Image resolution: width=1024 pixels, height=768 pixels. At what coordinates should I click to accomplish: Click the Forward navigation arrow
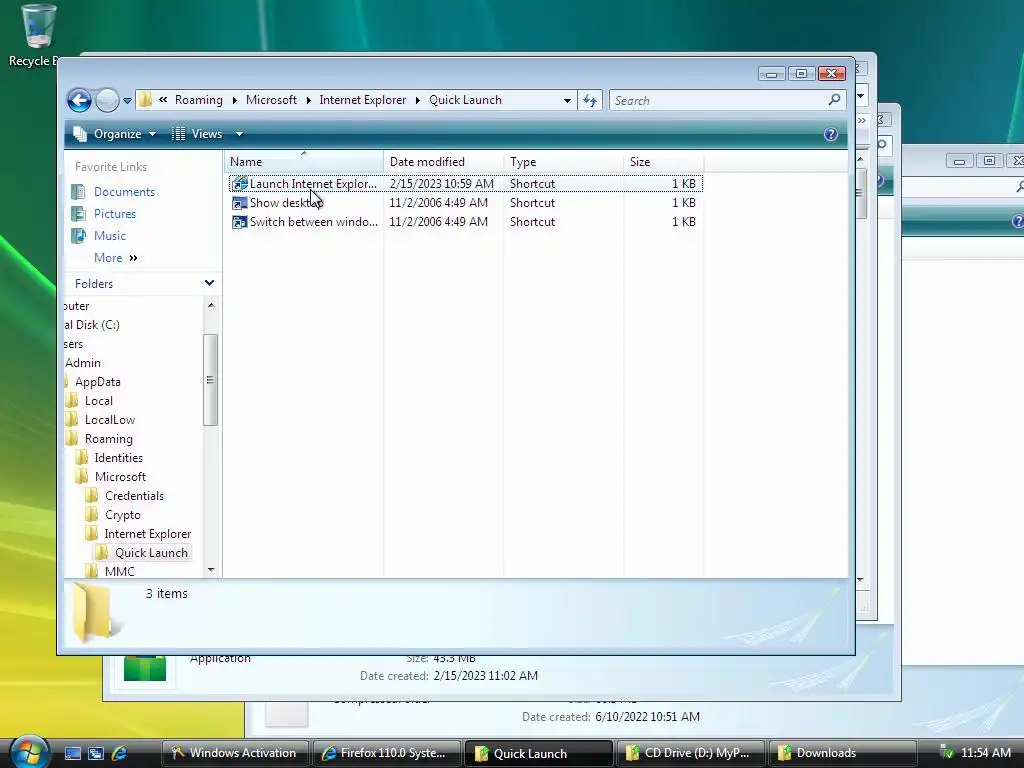(107, 101)
